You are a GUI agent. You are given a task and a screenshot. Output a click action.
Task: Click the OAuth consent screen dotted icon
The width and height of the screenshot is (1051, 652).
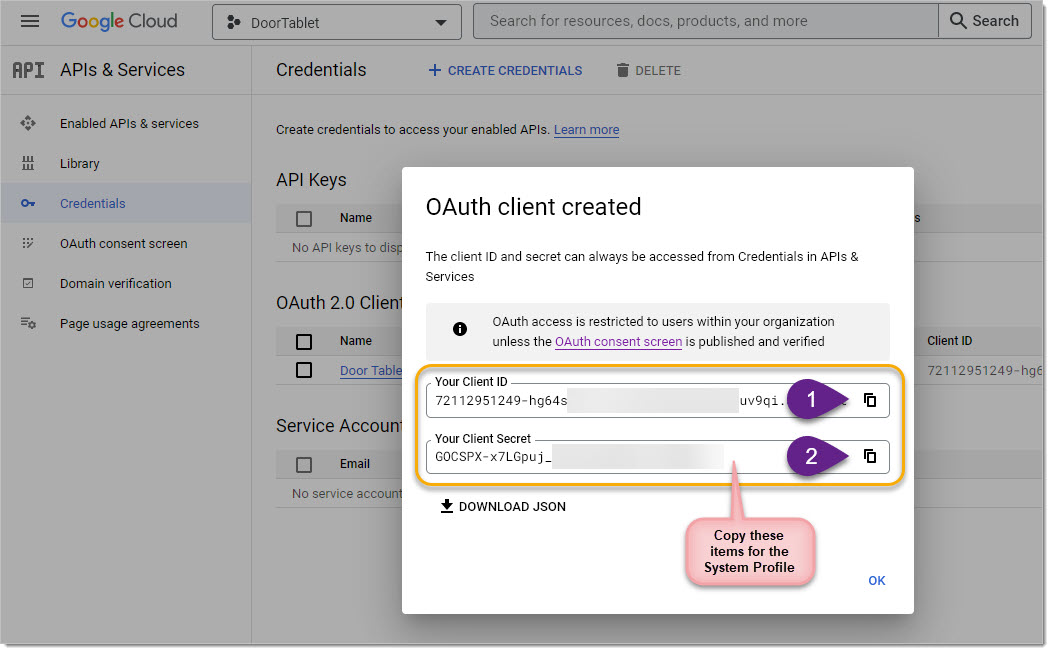[27, 243]
